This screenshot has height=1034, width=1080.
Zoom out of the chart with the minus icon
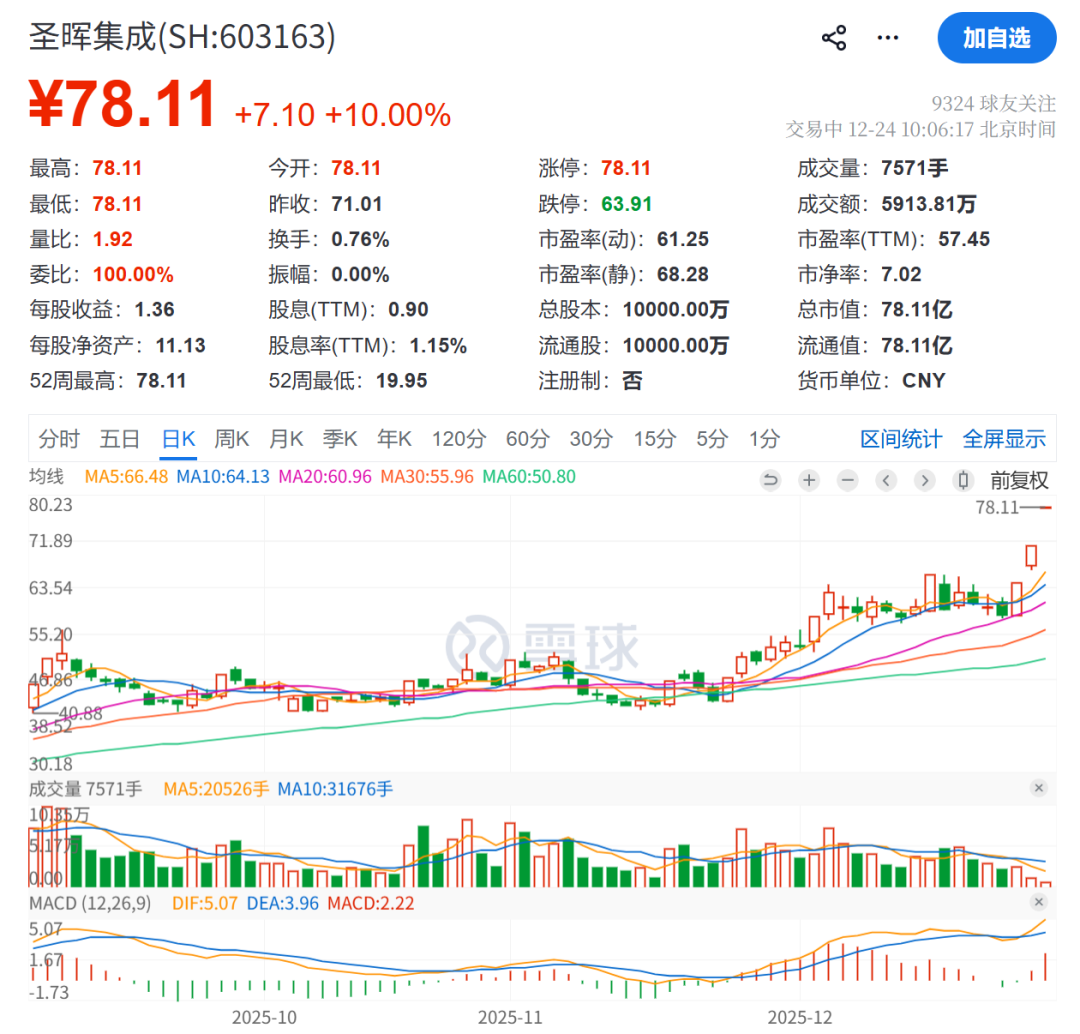[847, 480]
